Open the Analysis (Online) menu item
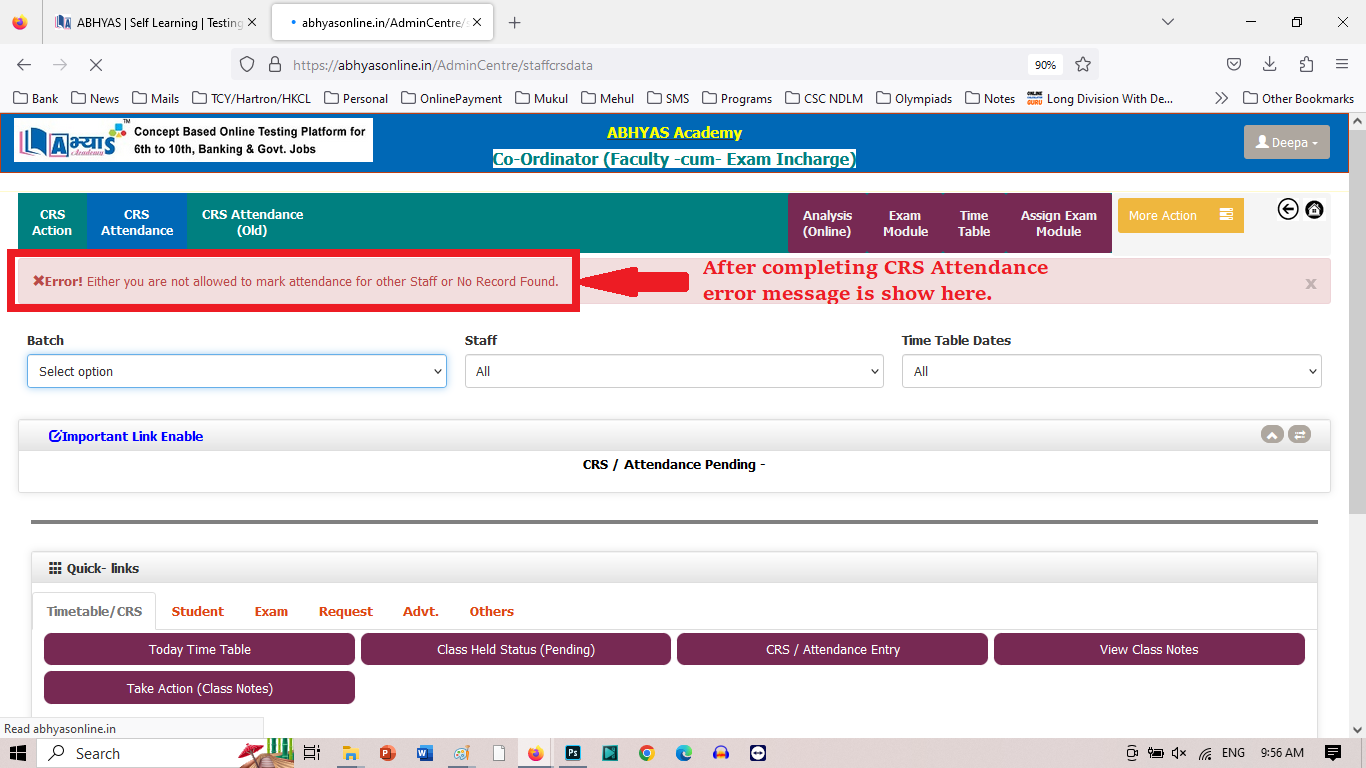Viewport: 1366px width, 768px height. coord(827,223)
